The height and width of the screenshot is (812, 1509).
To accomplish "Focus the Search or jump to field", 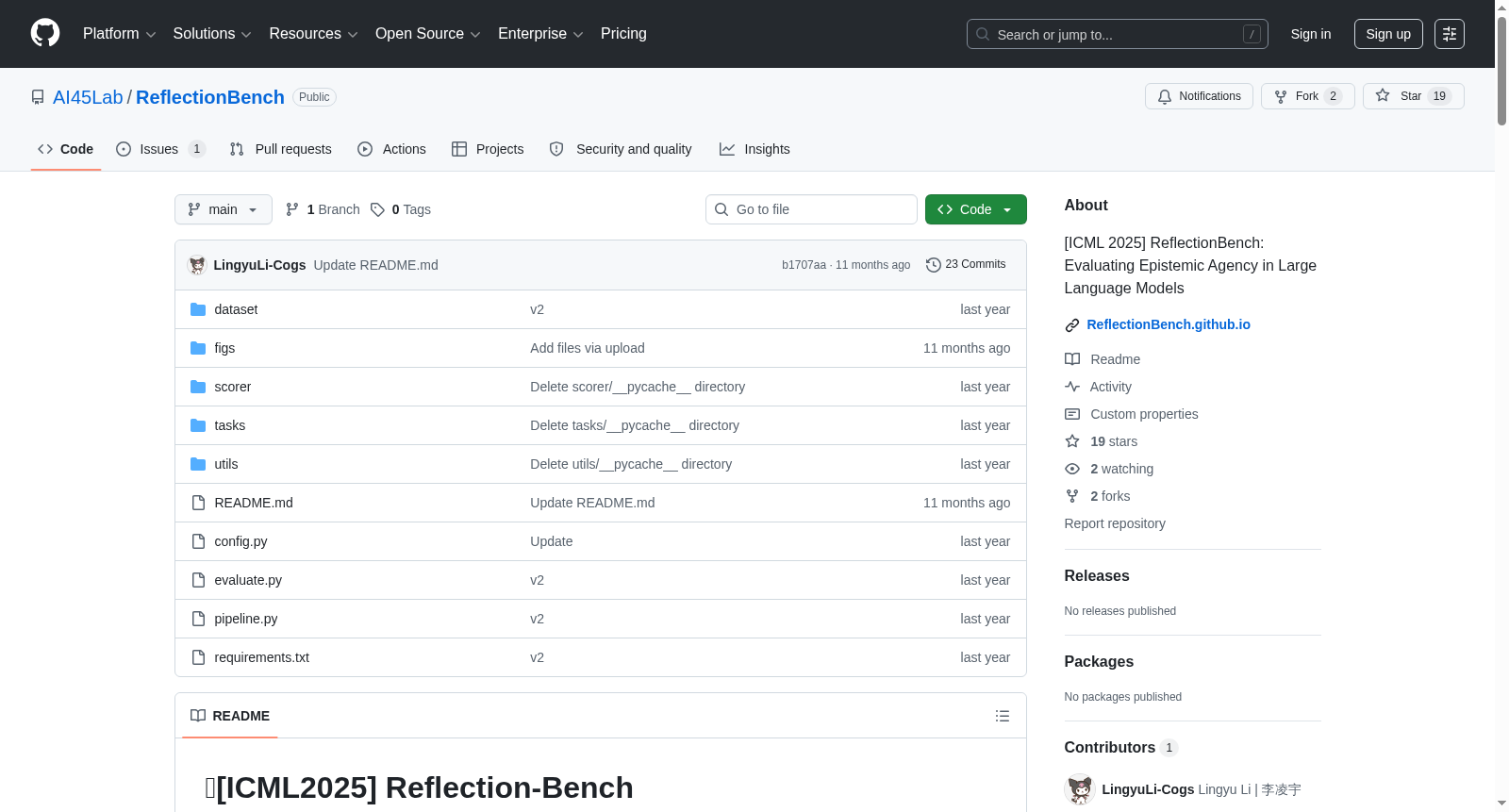I will tap(1118, 34).
